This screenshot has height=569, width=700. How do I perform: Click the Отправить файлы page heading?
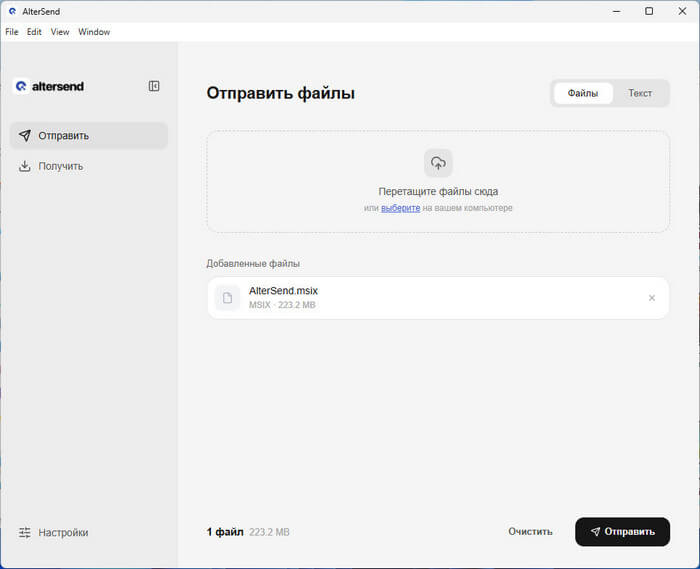click(x=280, y=93)
